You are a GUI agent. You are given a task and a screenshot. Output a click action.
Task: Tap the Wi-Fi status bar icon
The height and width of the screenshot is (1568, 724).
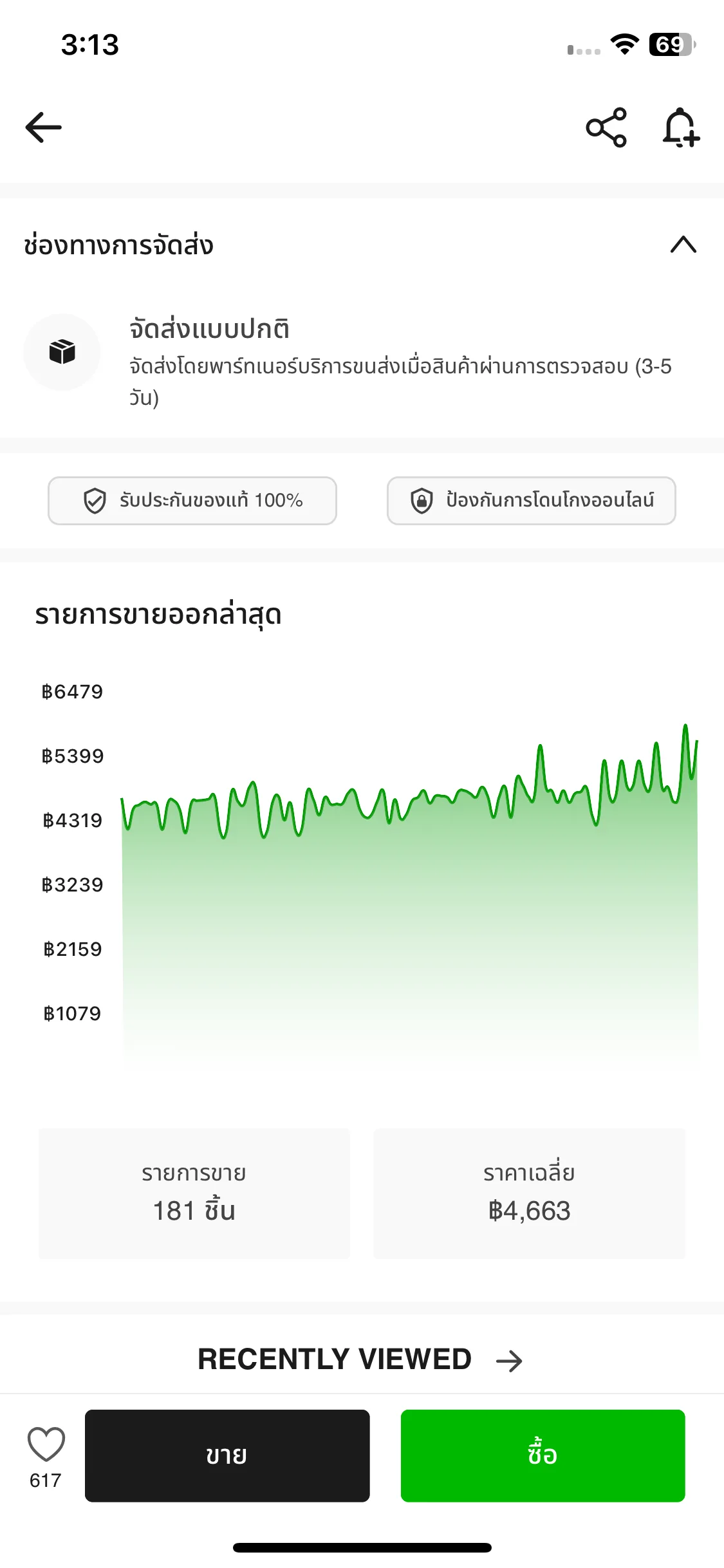coord(624,44)
